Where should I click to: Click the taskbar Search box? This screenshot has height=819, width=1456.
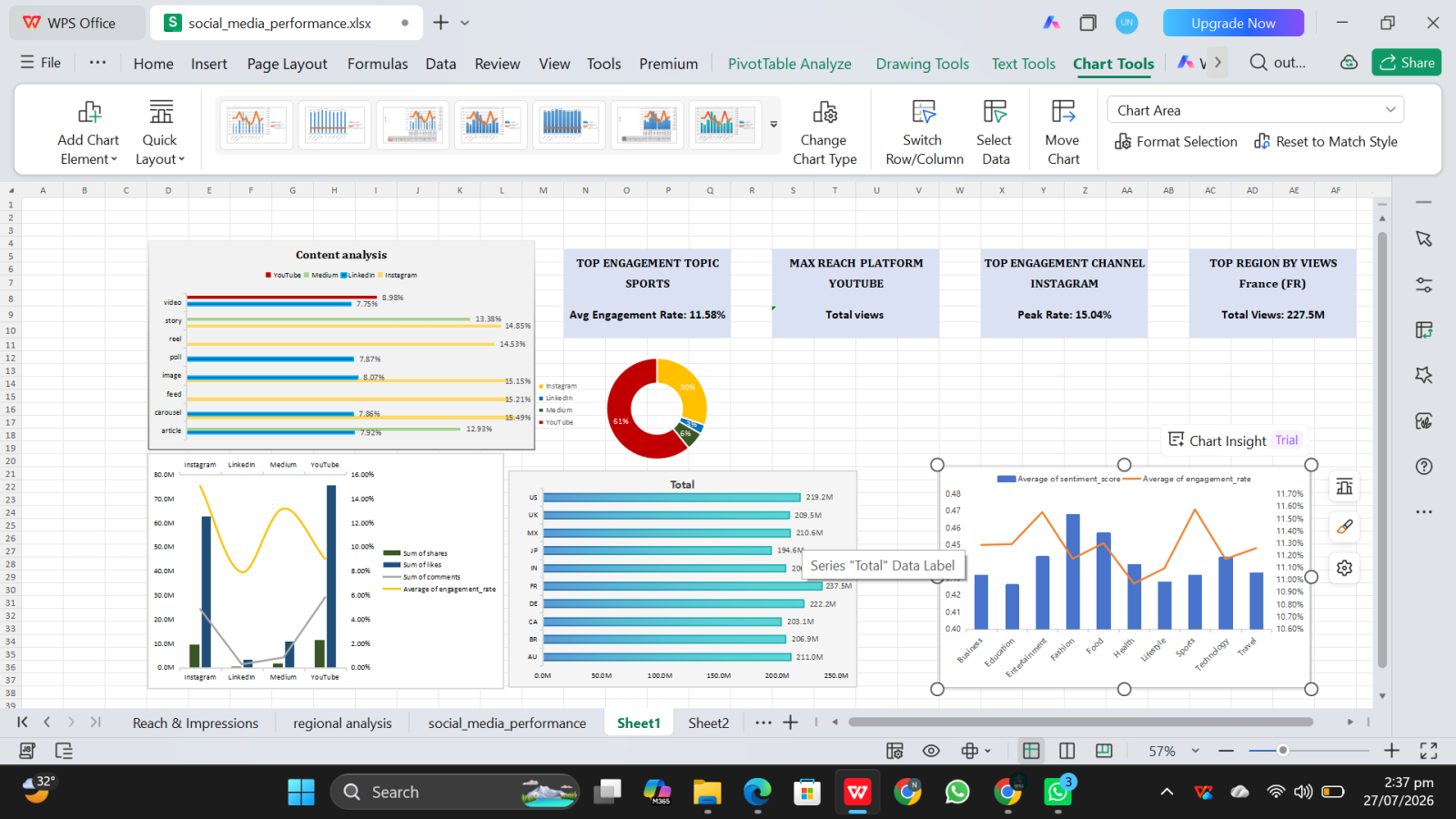coord(455,792)
